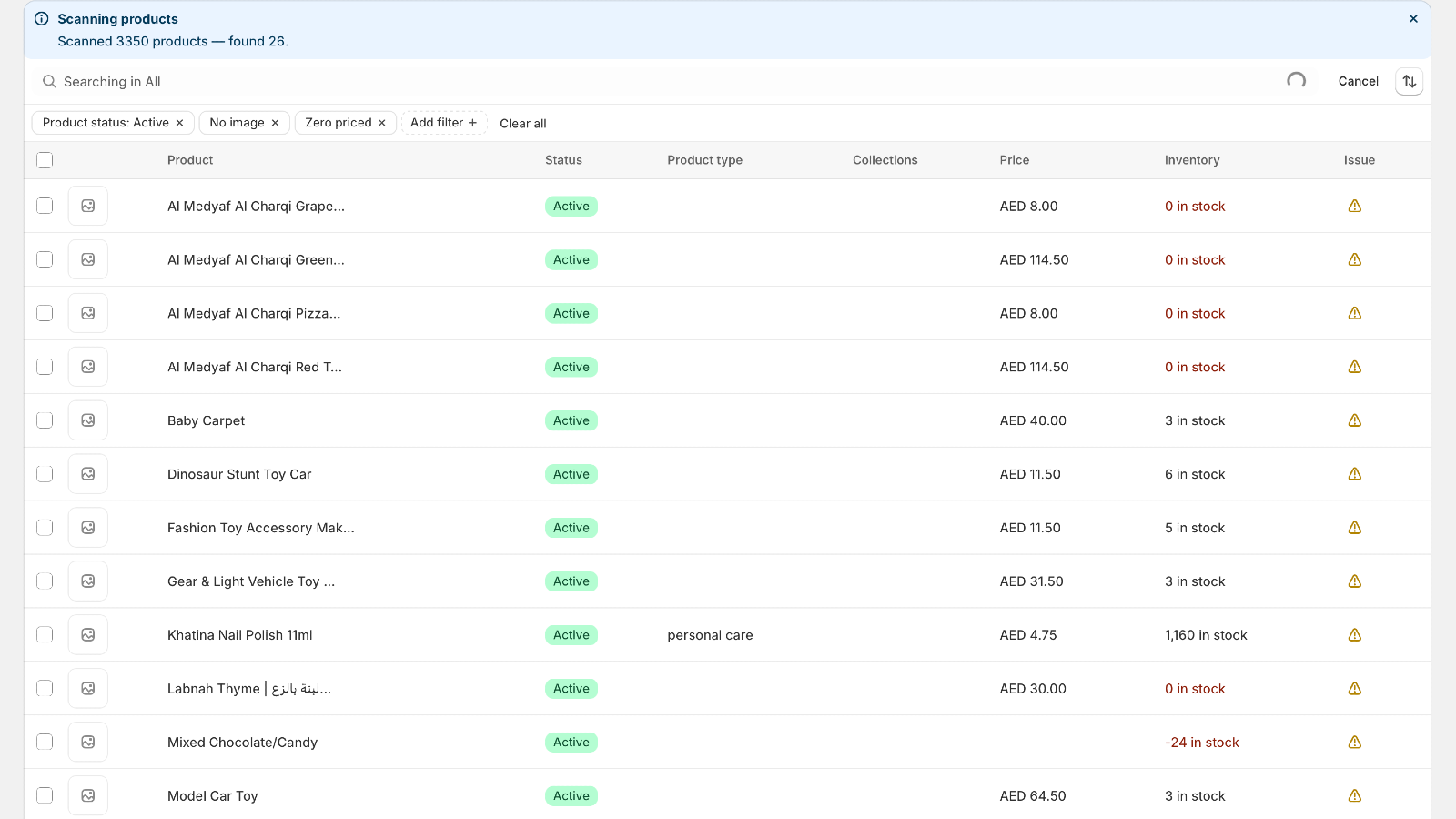
Task: Open the Zero priced filter chip
Action: pos(338,122)
